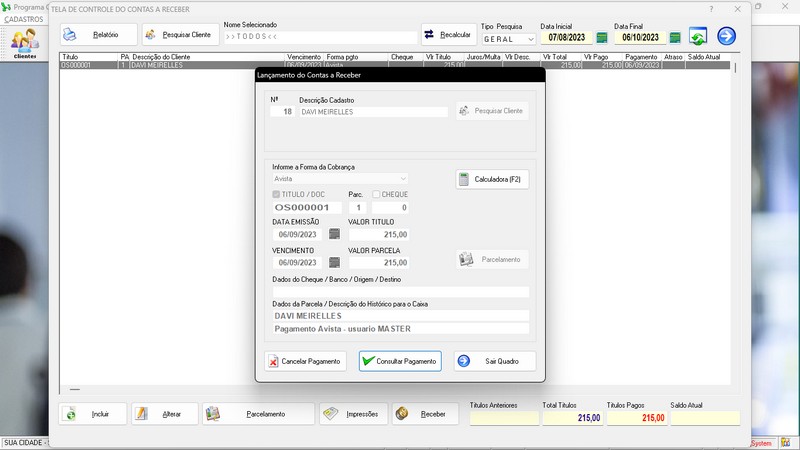Click the Dados do Cheque / Banco field
The width and height of the screenshot is (800, 450).
point(401,292)
